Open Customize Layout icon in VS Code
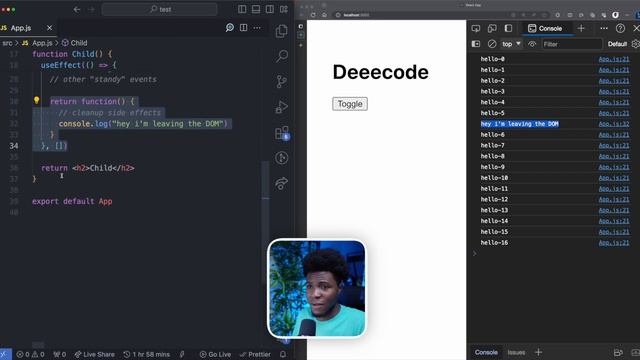The width and height of the screenshot is (640, 360). [284, 9]
